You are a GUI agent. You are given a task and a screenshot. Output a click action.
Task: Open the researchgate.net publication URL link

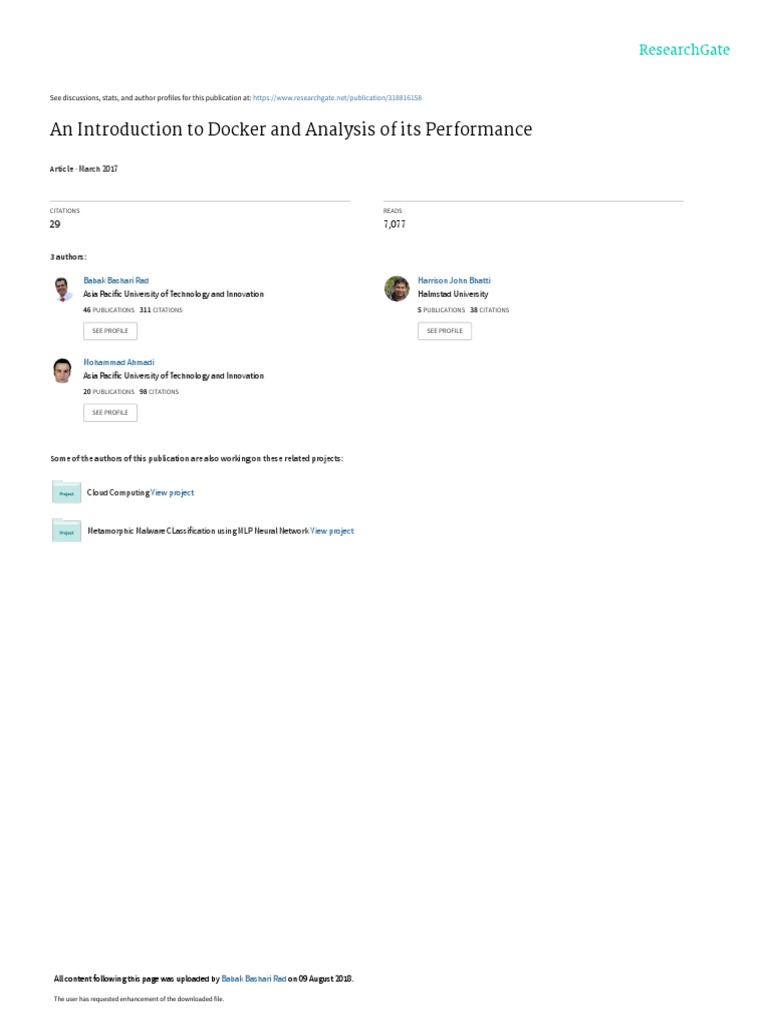tap(337, 98)
